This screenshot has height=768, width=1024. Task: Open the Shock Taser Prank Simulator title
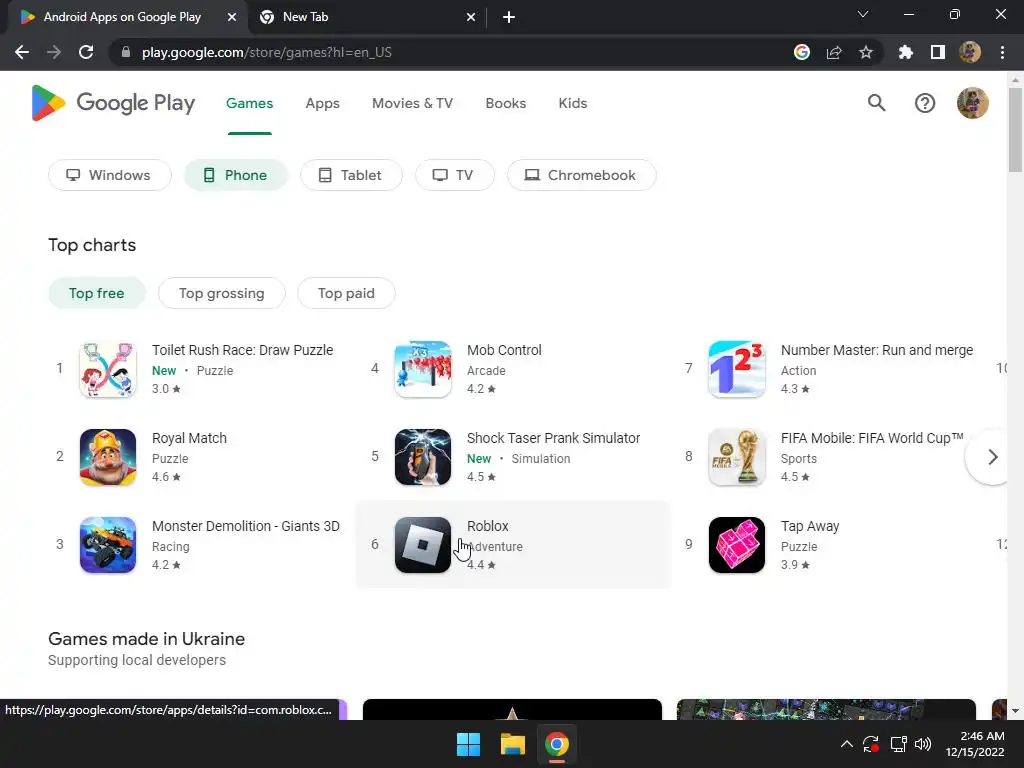pyautogui.click(x=553, y=438)
